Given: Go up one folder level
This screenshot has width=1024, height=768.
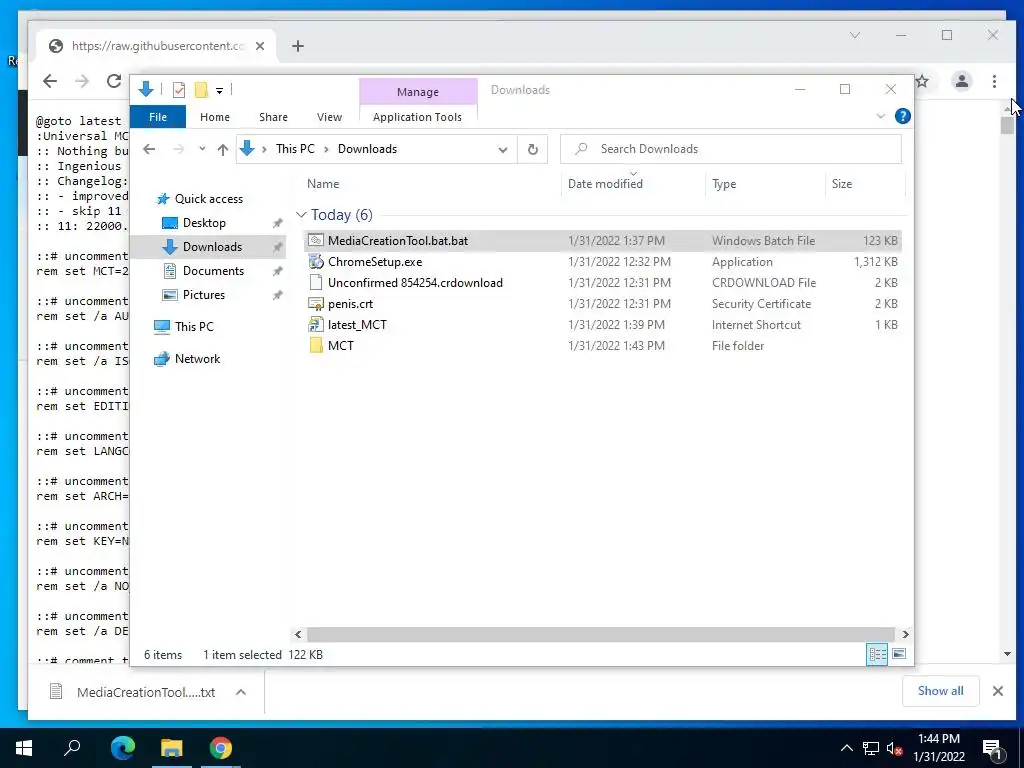Looking at the screenshot, I should [223, 149].
